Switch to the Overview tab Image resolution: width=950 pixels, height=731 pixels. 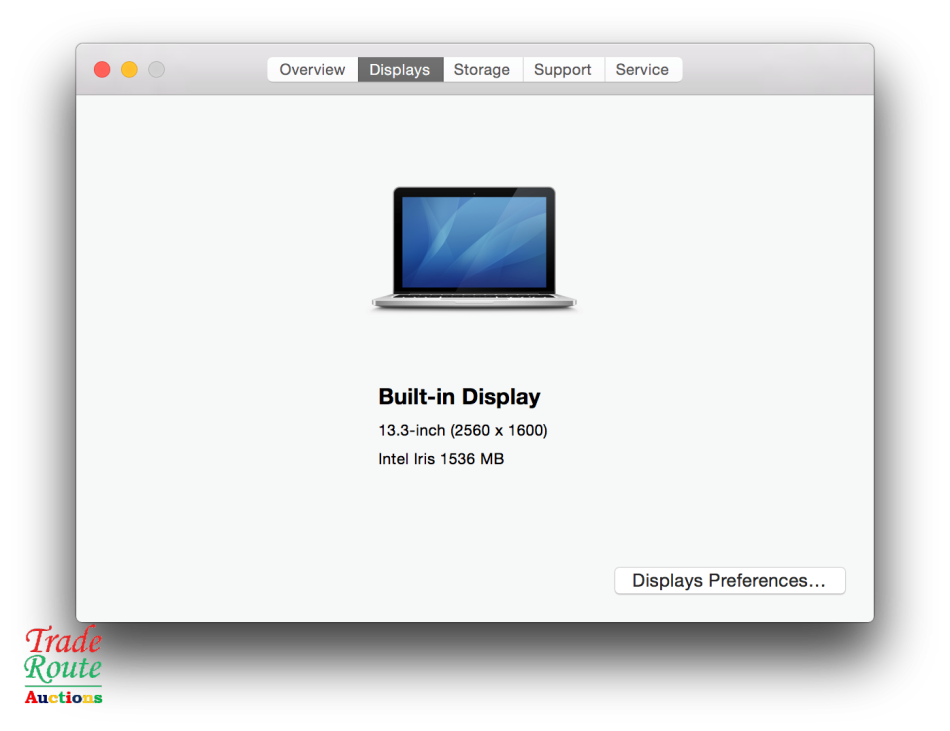[312, 69]
